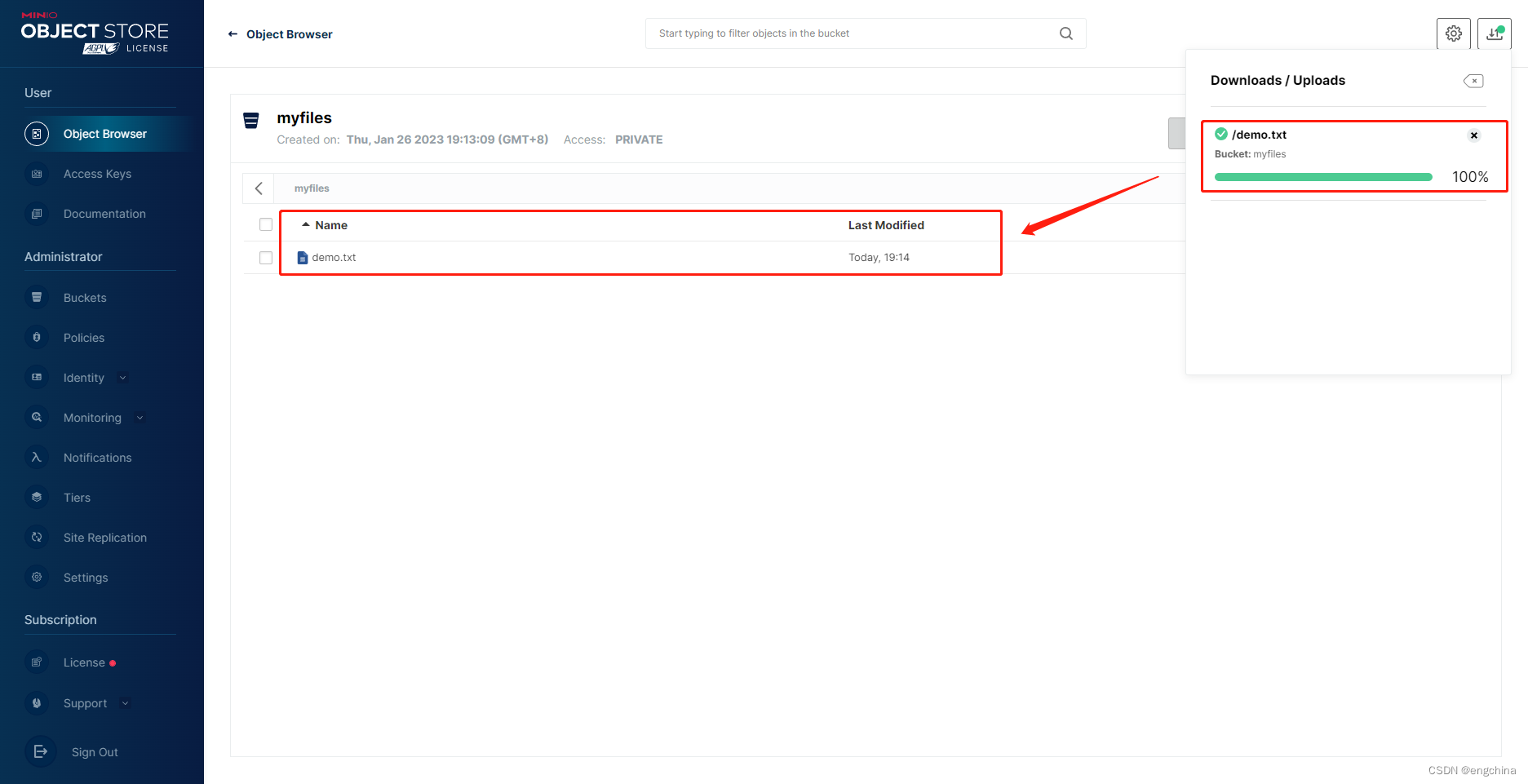Screen dimensions: 1528x784
Task: Click the 100% upload percentage
Action: (1470, 177)
